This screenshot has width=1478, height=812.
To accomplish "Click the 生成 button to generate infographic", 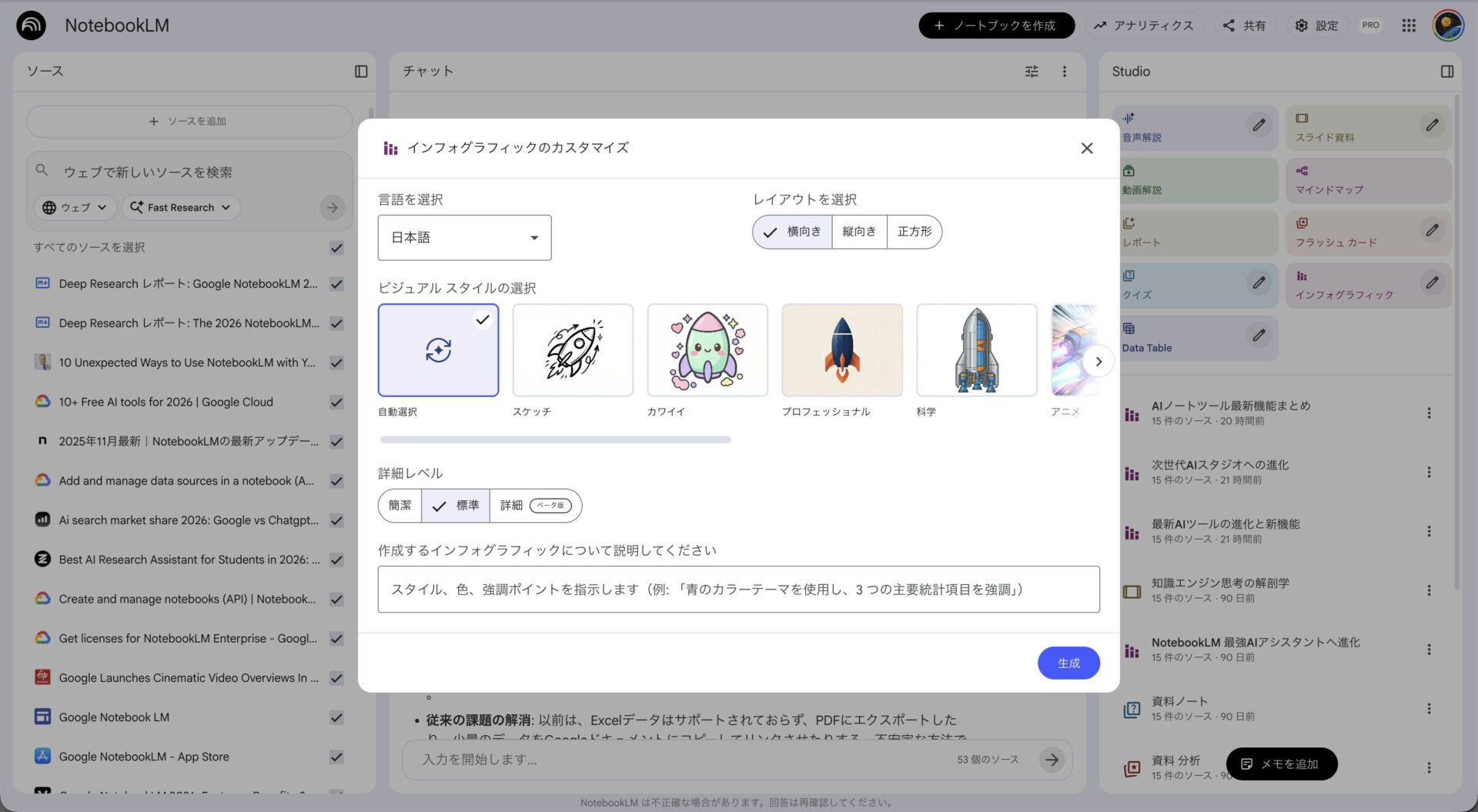I will [1068, 663].
